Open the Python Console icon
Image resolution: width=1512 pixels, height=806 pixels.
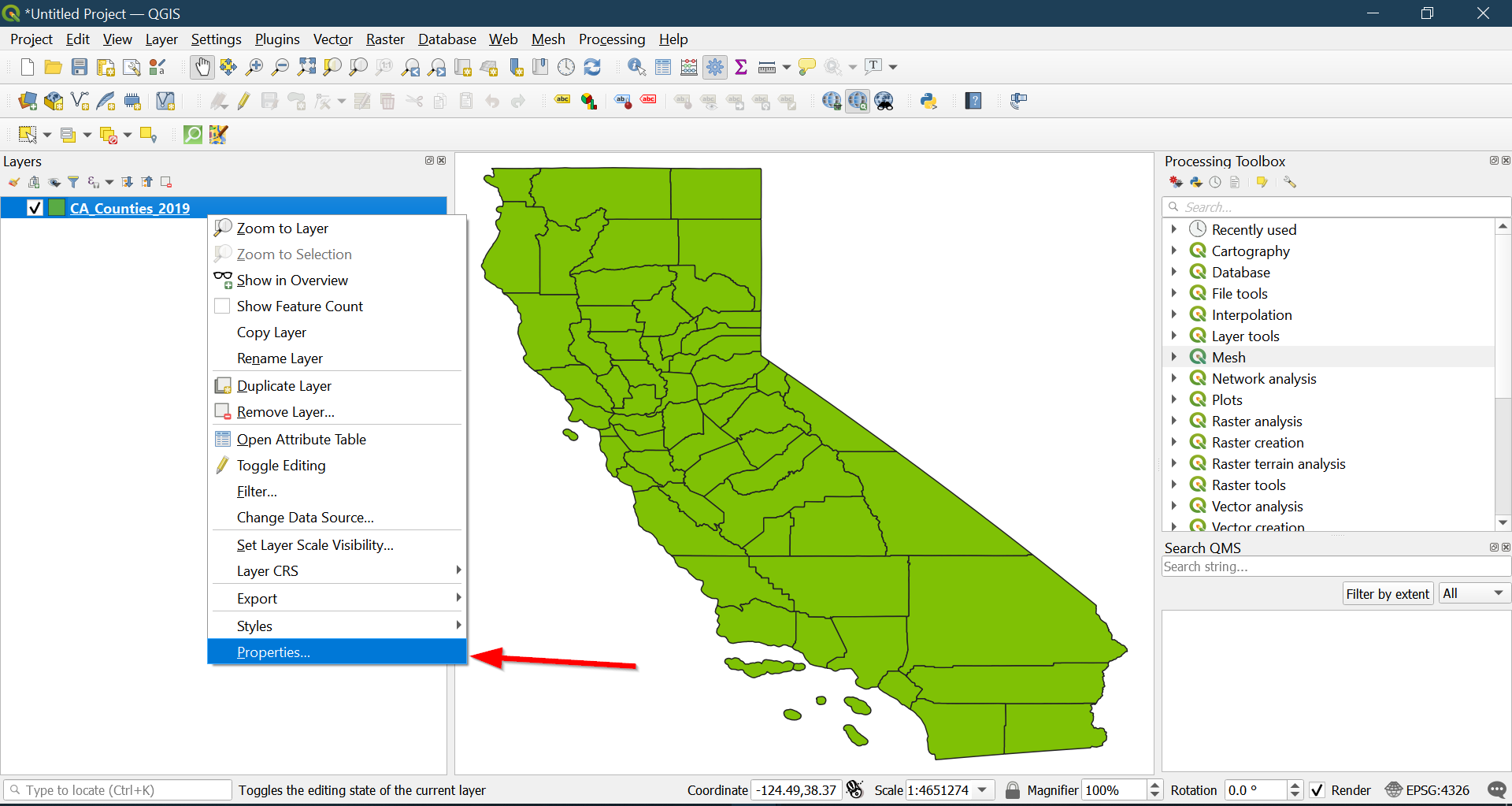click(928, 101)
